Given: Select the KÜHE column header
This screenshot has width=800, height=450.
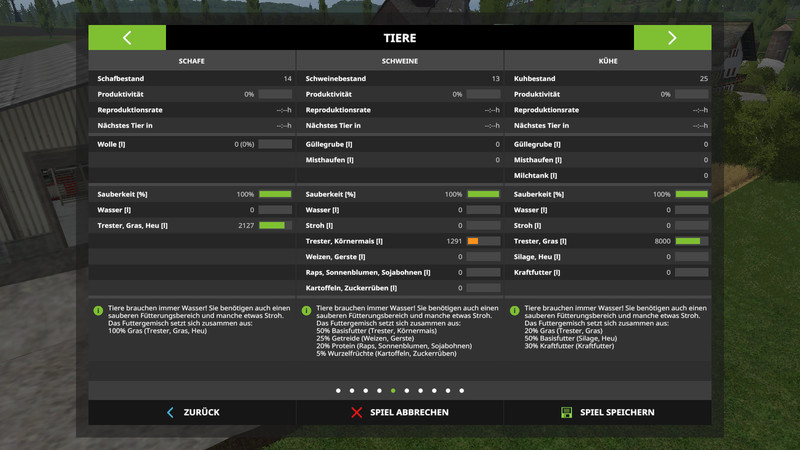Looking at the screenshot, I should click(608, 61).
